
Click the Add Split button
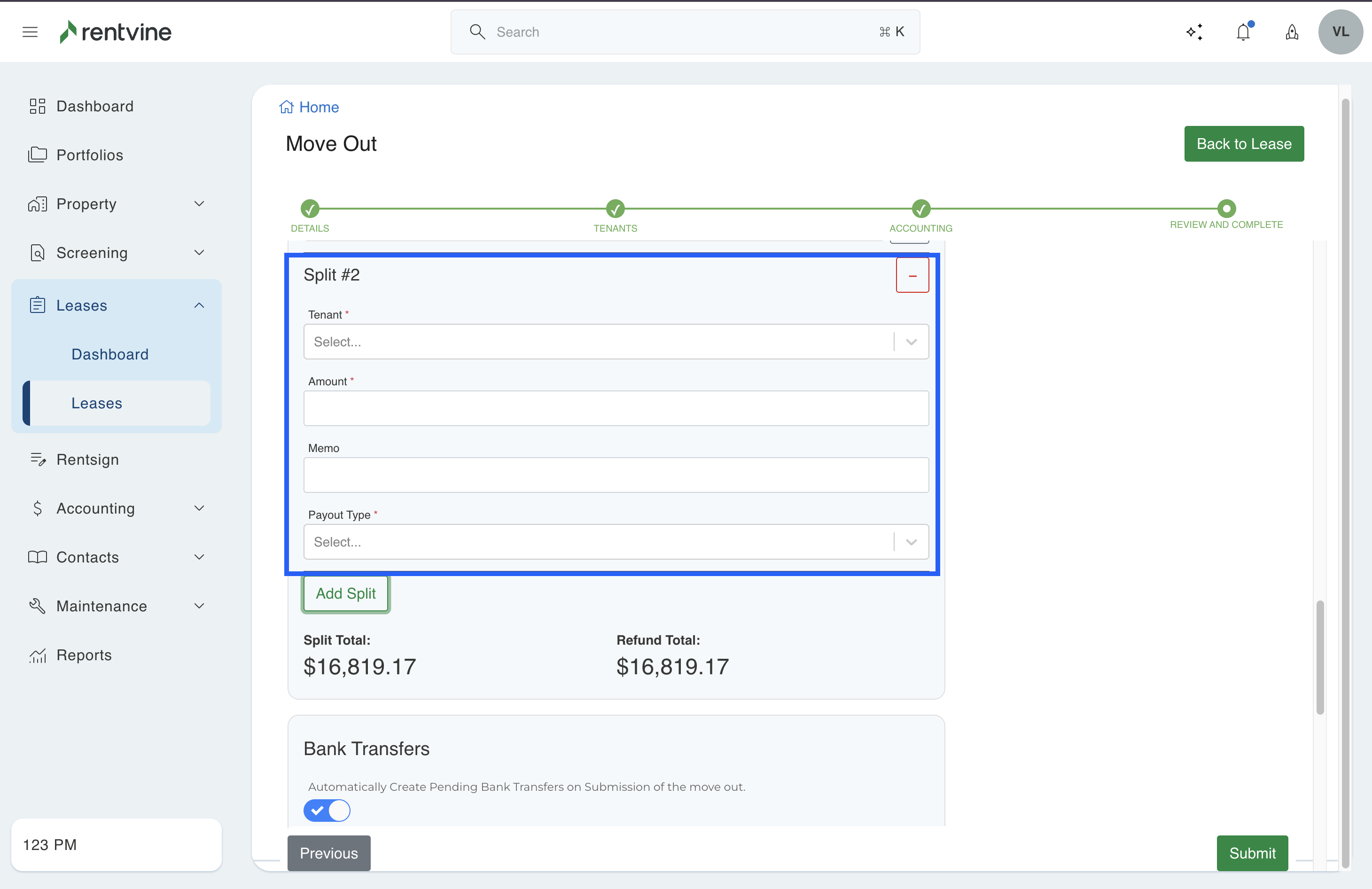(345, 593)
